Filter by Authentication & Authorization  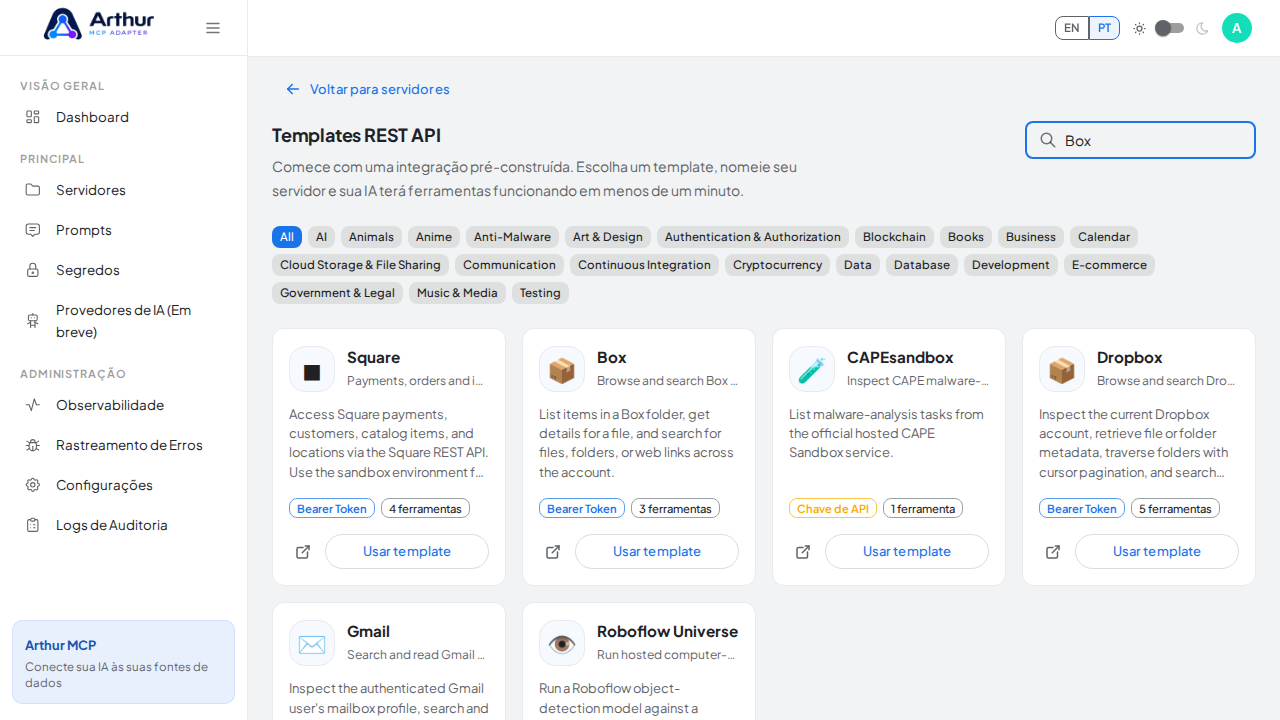click(753, 237)
